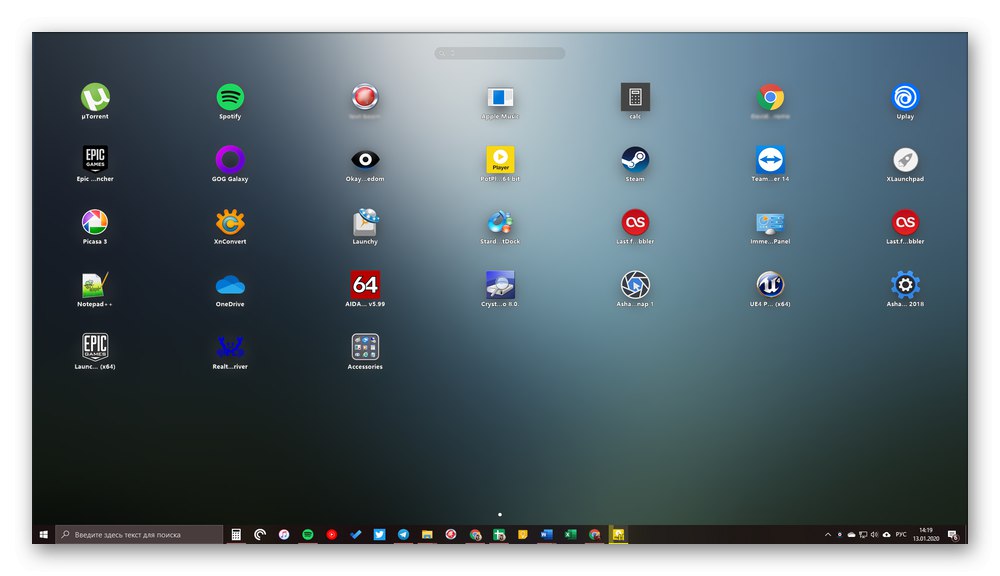Open File Explorer from the taskbar
This screenshot has width=1000, height=576.
427,535
